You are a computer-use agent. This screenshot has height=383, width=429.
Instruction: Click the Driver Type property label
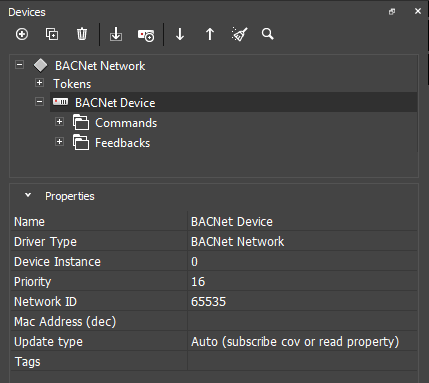pyautogui.click(x=45, y=242)
